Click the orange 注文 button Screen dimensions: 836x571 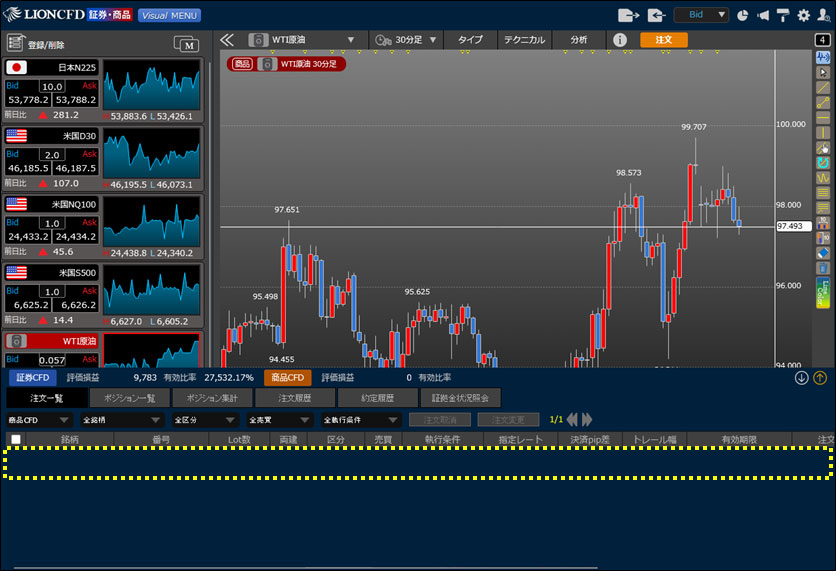pyautogui.click(x=663, y=40)
